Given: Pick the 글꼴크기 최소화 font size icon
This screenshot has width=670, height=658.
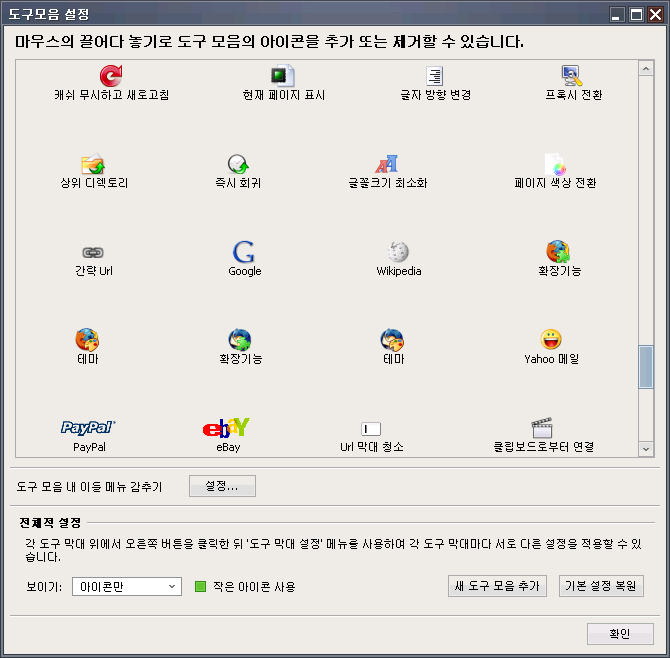Looking at the screenshot, I should 387,164.
